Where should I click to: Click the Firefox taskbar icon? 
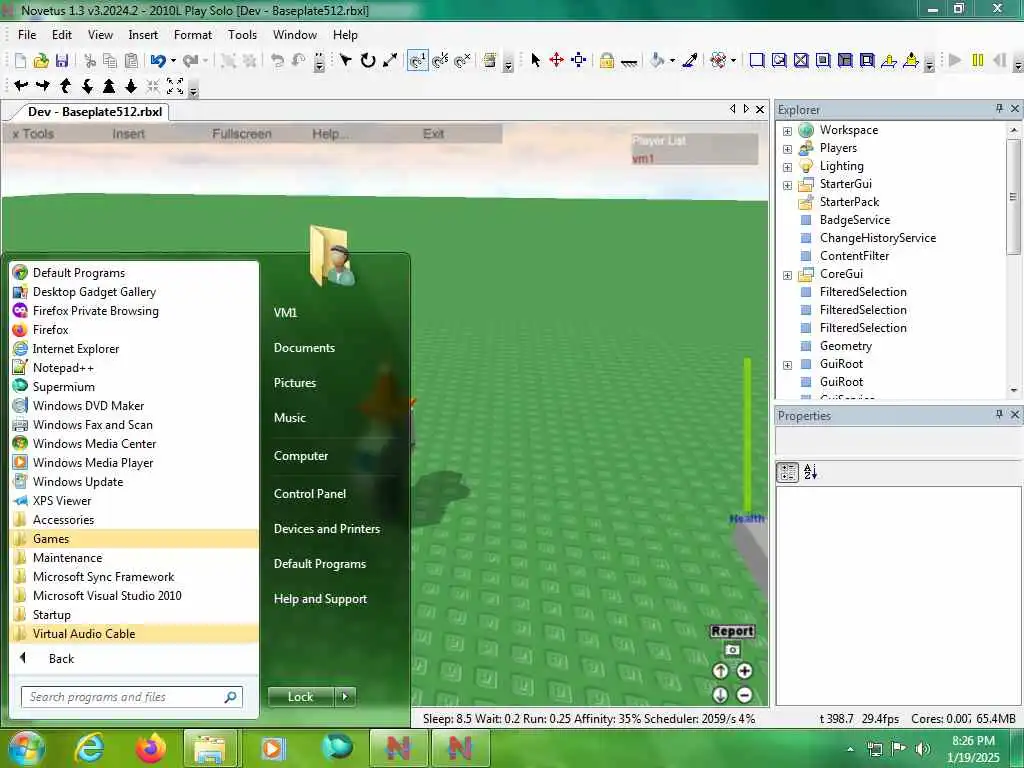(151, 748)
